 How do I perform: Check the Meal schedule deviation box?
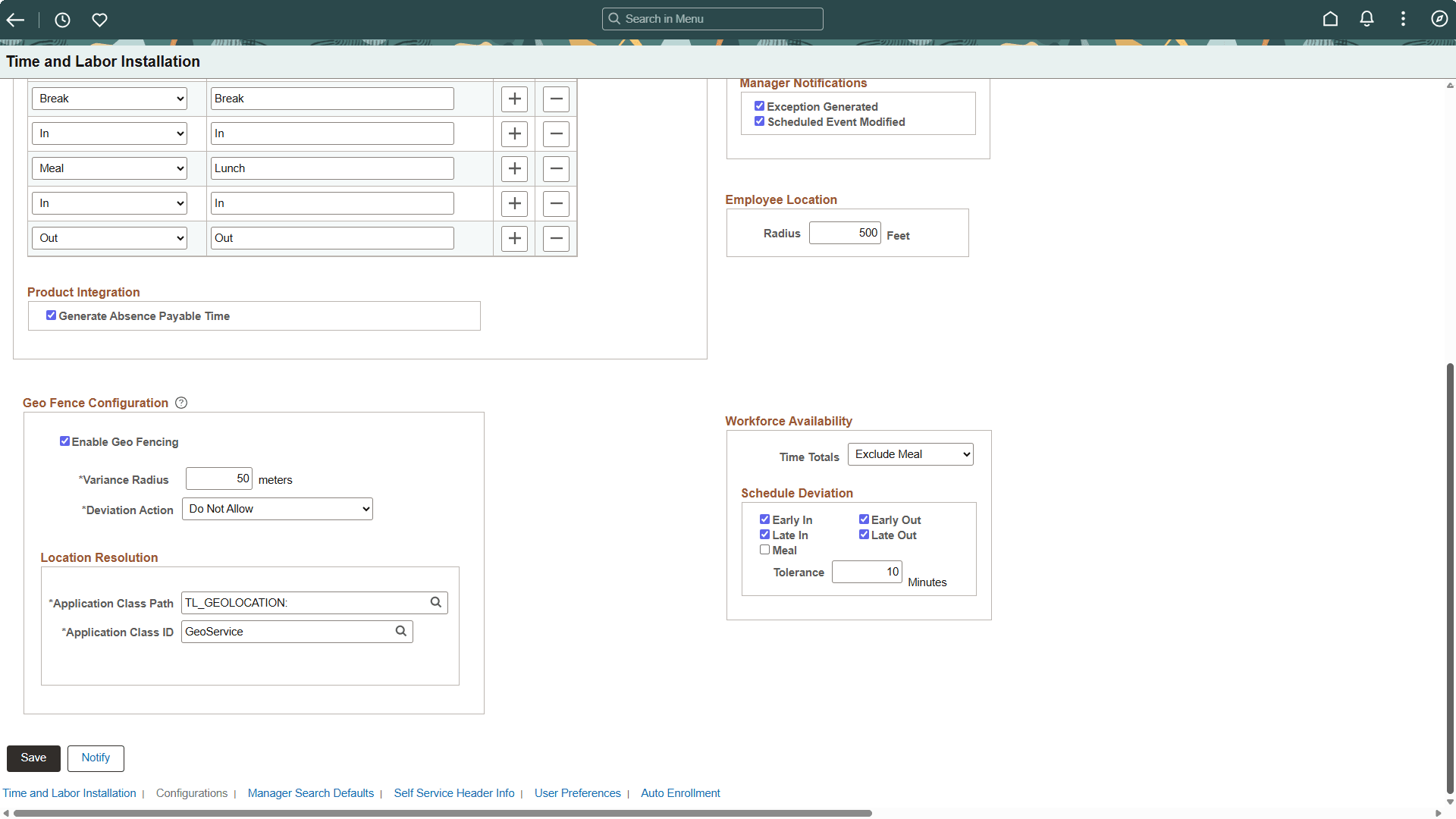pyautogui.click(x=764, y=550)
